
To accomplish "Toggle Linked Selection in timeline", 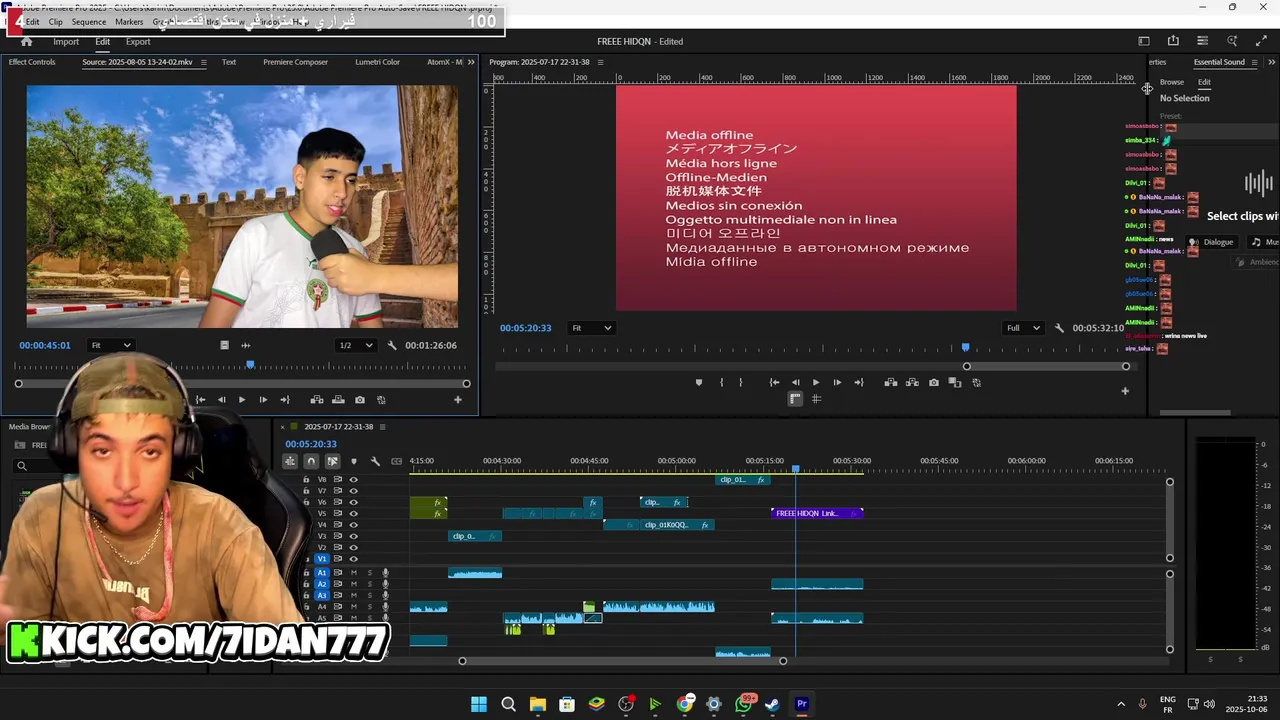I will pos(332,461).
